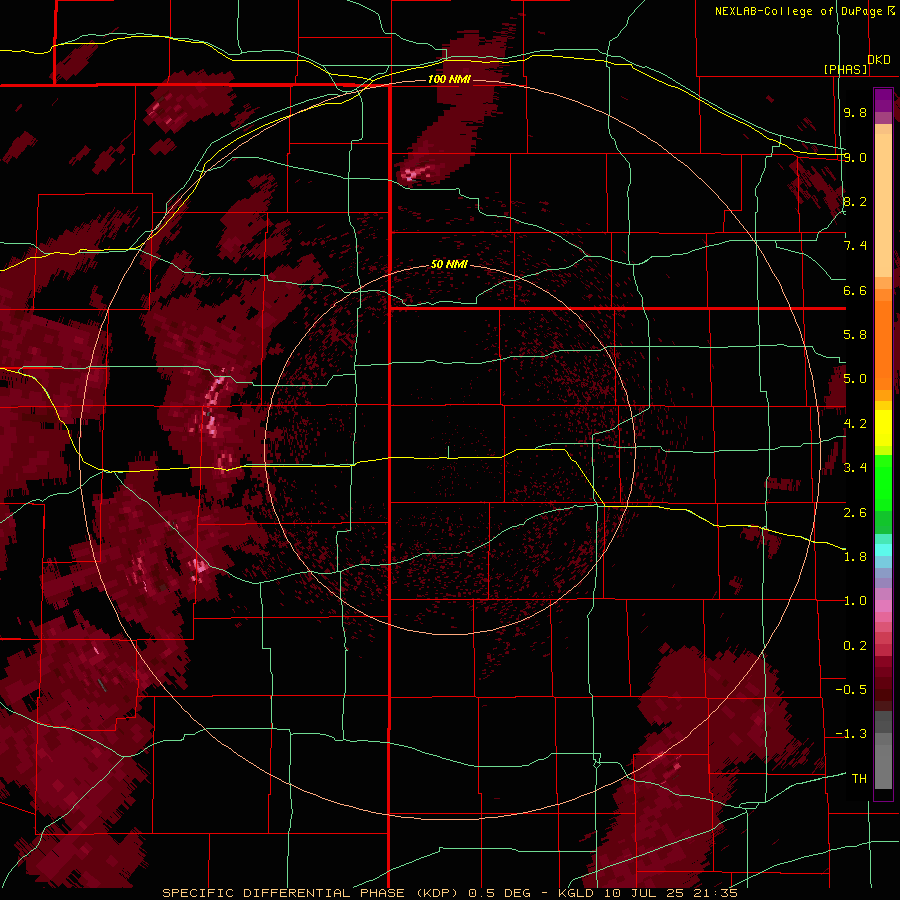The height and width of the screenshot is (900, 900).
Task: Click the 9.0 scale value
Action: click(x=855, y=157)
